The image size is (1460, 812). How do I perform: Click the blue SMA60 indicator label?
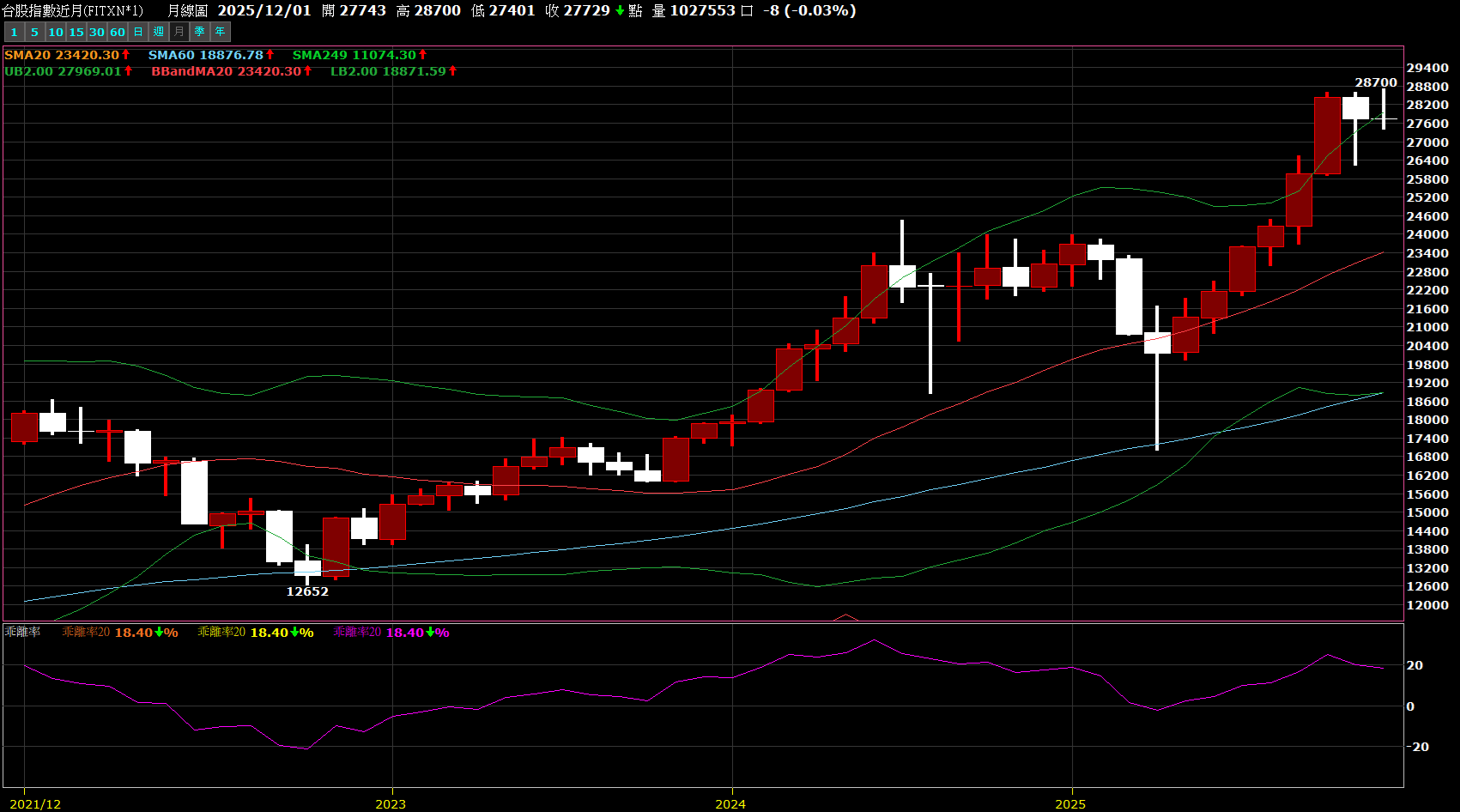[x=206, y=55]
